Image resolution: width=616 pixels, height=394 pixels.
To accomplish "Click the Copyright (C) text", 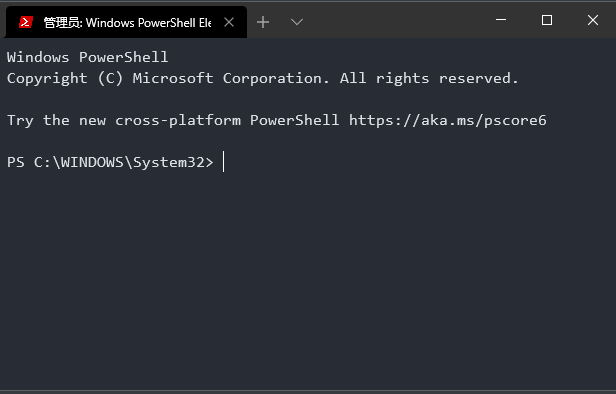I will click(x=65, y=79).
